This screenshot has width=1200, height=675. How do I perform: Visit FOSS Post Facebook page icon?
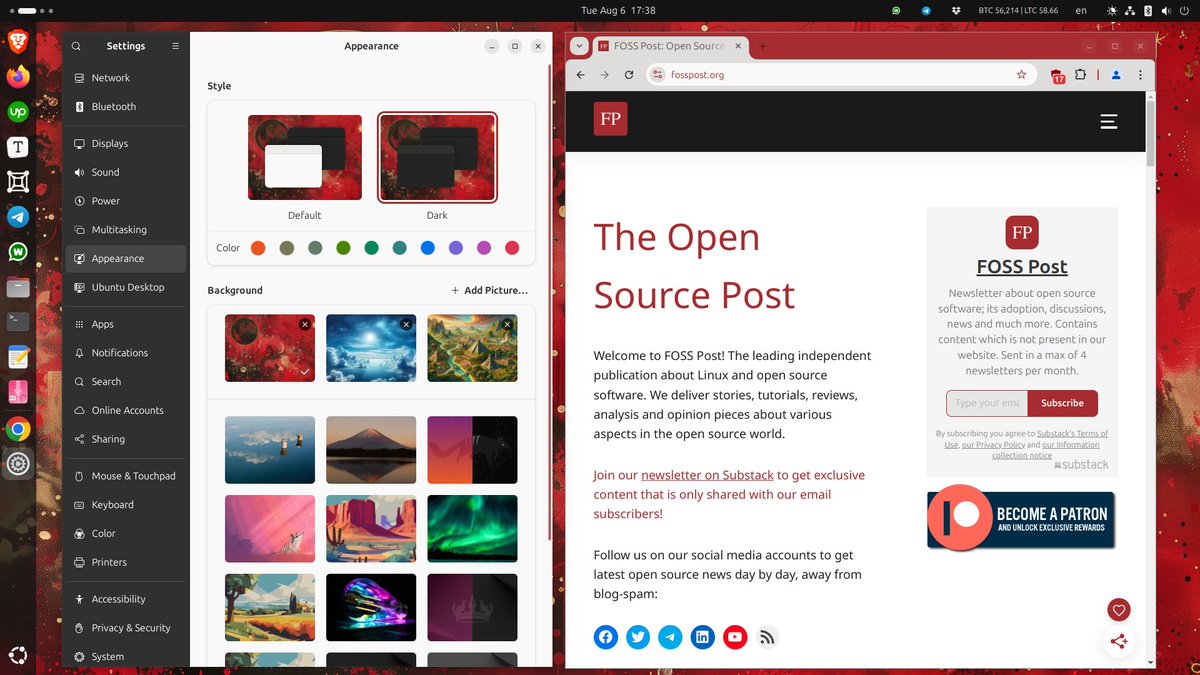tap(606, 637)
